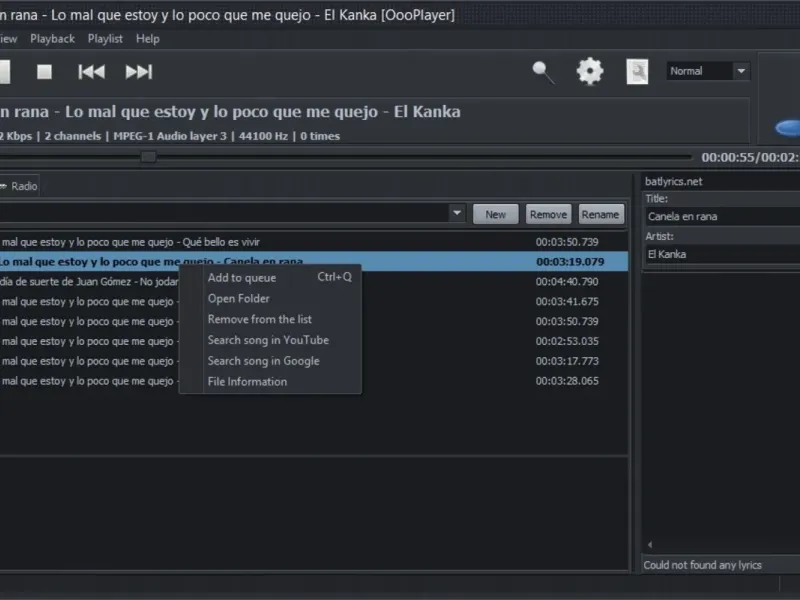Skip to the previous track

91,72
